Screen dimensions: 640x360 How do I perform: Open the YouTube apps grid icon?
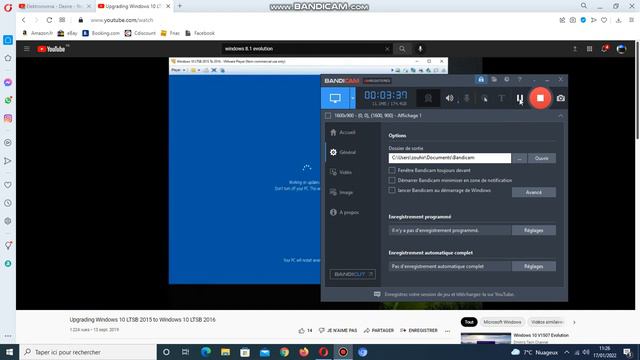point(589,49)
